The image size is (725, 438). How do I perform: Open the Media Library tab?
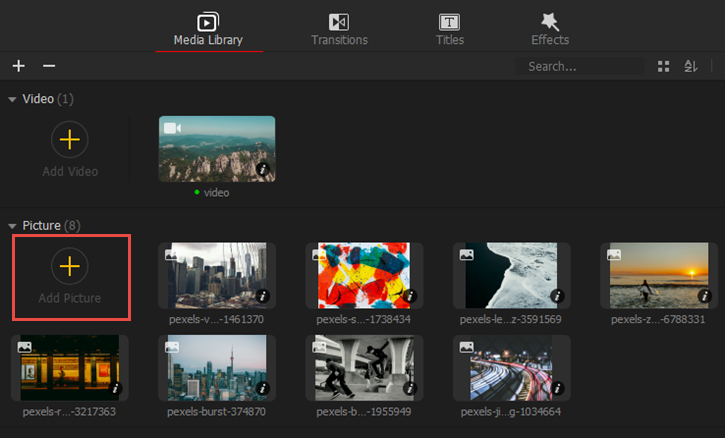coord(208,30)
